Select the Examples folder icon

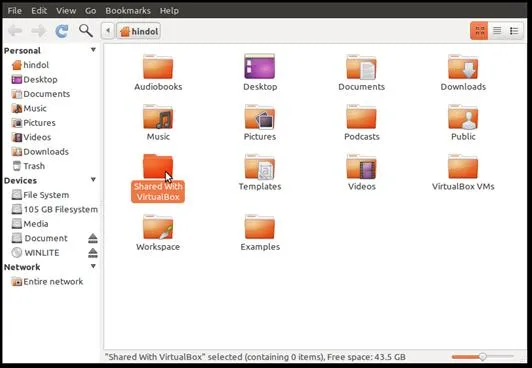(260, 227)
